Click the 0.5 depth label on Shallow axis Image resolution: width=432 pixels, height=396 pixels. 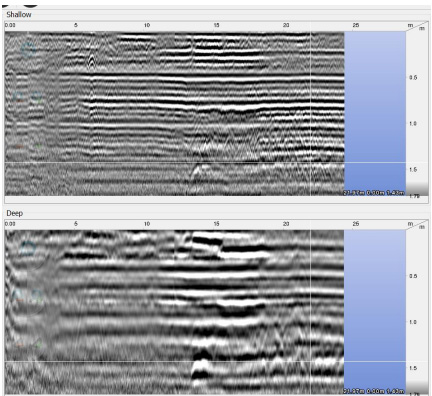pyautogui.click(x=413, y=78)
